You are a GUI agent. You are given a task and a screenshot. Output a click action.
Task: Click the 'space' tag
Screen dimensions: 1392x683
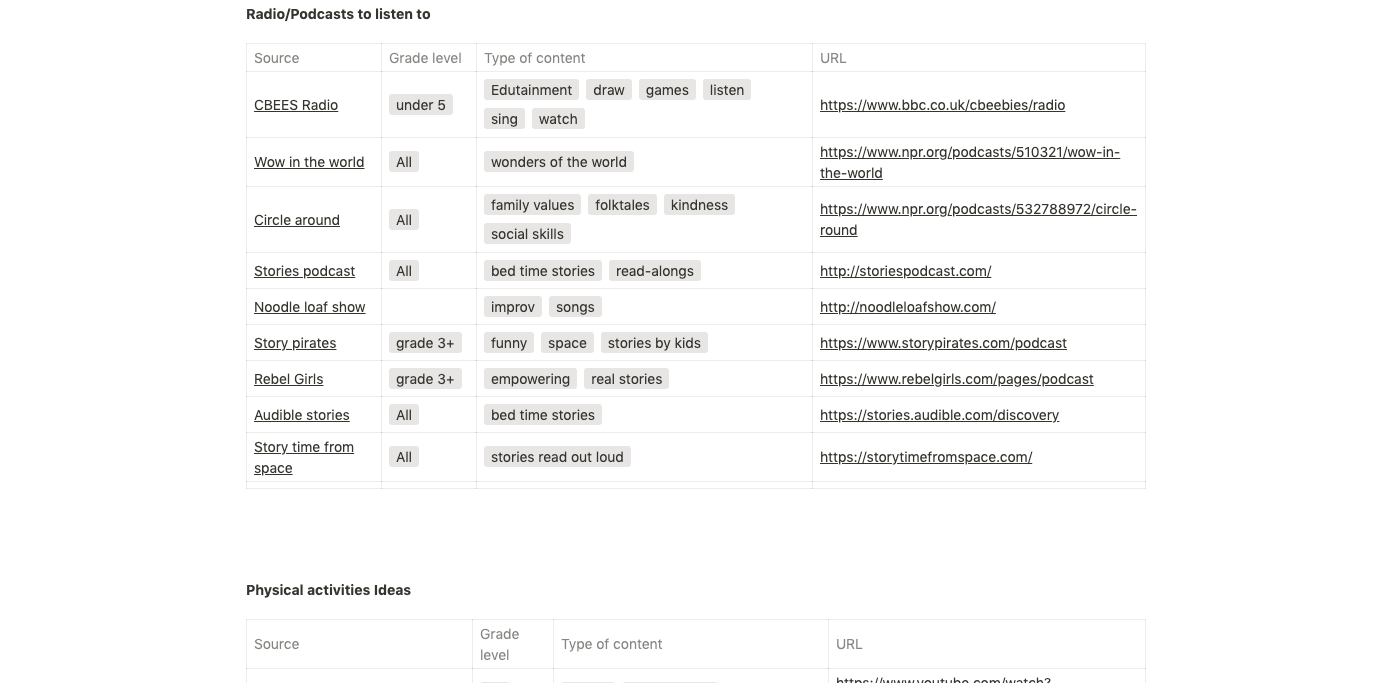coord(567,343)
